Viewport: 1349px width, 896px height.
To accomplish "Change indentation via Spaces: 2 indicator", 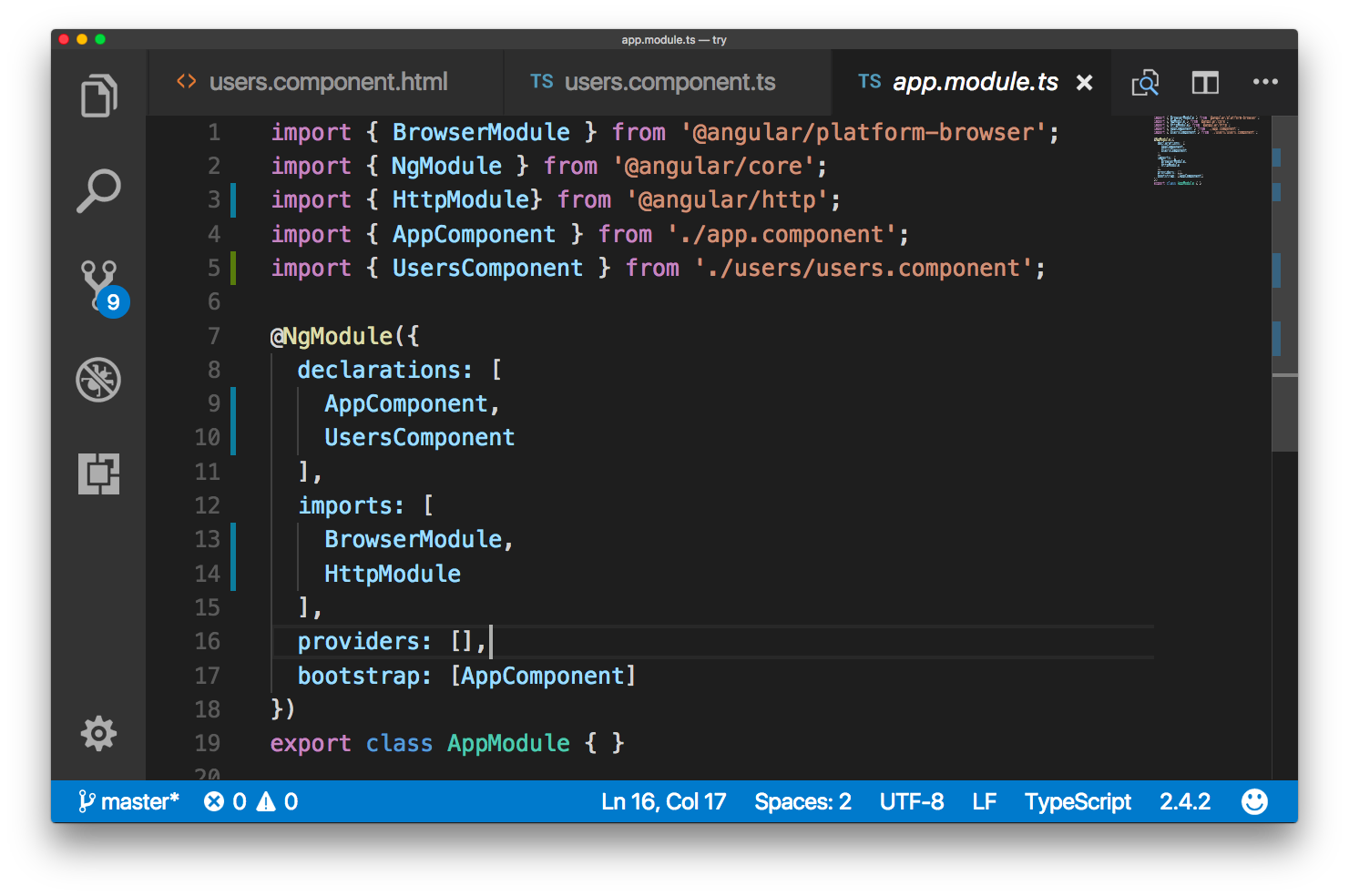I will pyautogui.click(x=802, y=801).
